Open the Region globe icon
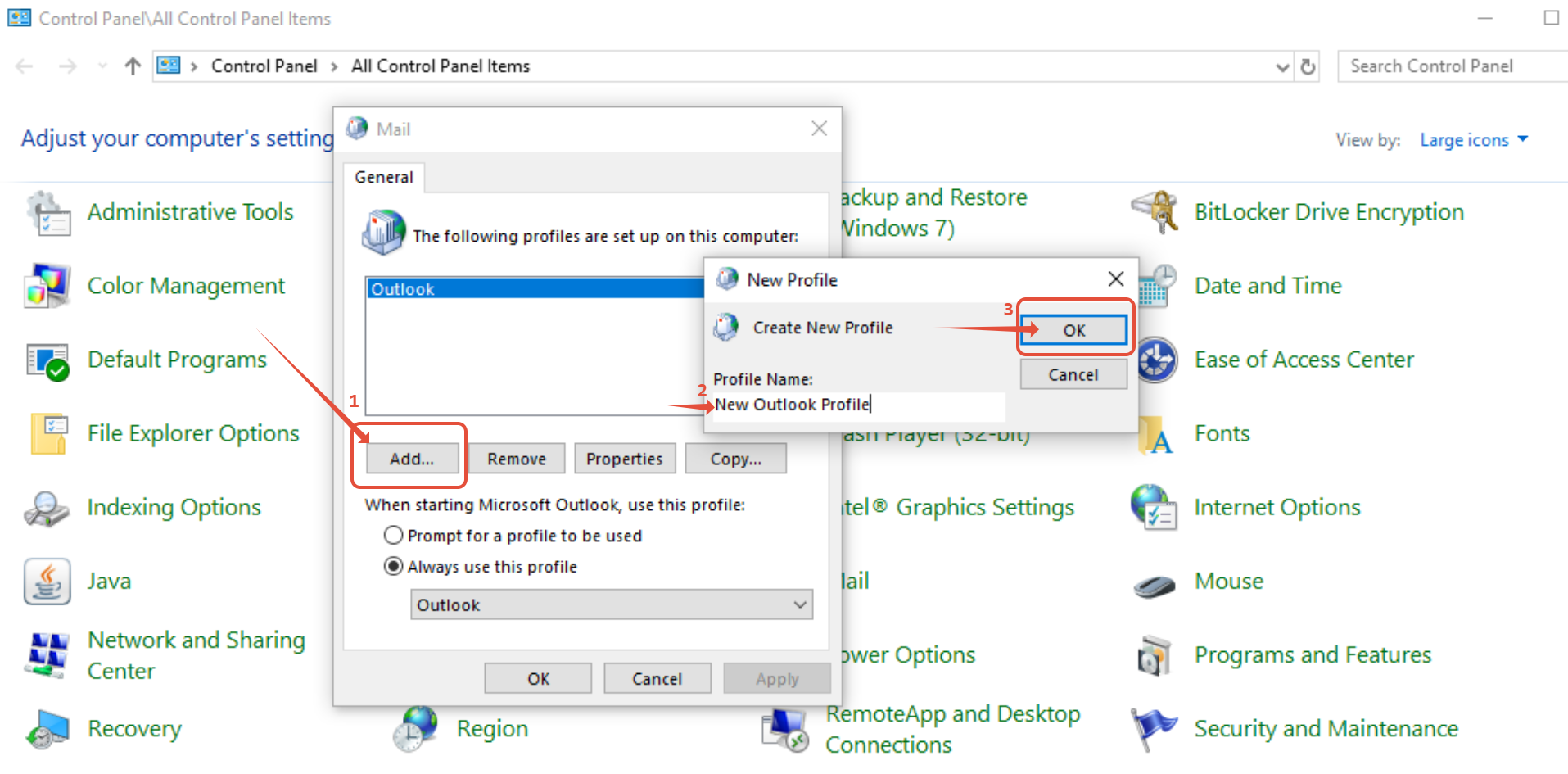Screen dimensions: 1568x774 point(416,729)
